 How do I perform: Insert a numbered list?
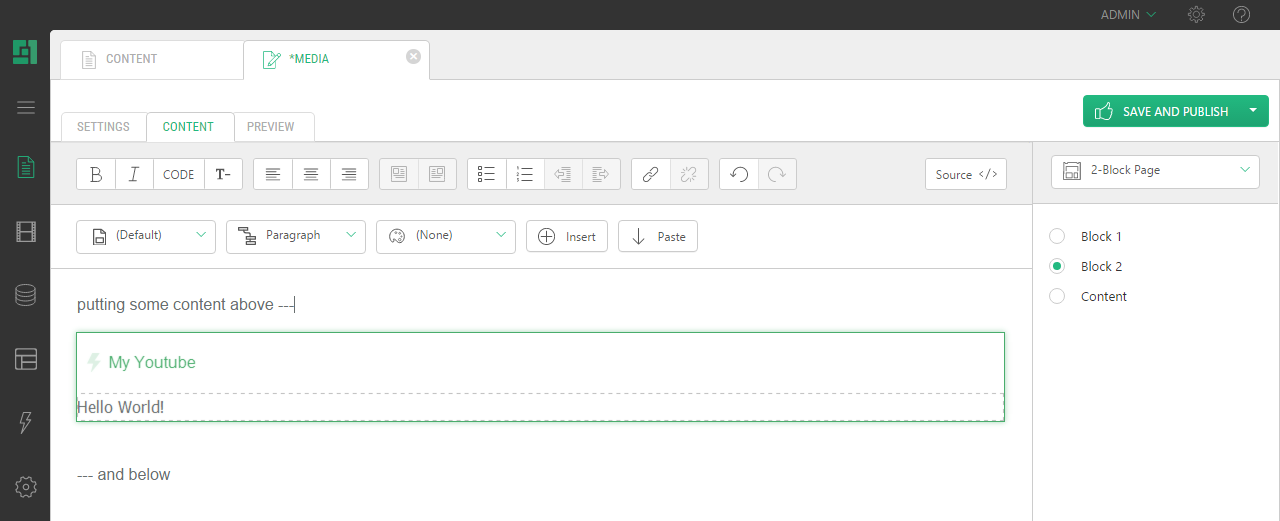pyautogui.click(x=525, y=174)
